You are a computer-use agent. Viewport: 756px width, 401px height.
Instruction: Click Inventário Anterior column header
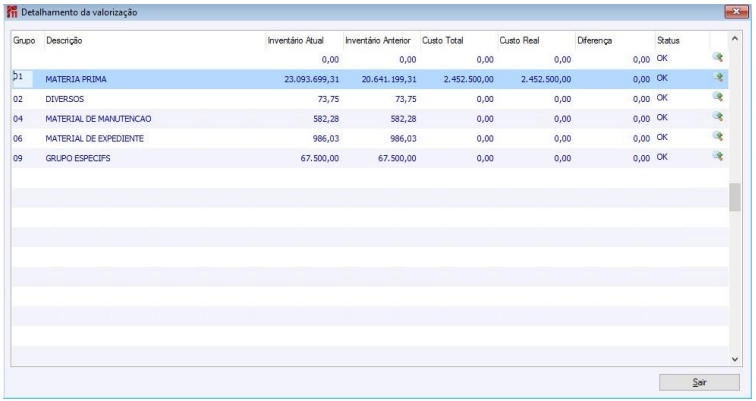(x=376, y=39)
